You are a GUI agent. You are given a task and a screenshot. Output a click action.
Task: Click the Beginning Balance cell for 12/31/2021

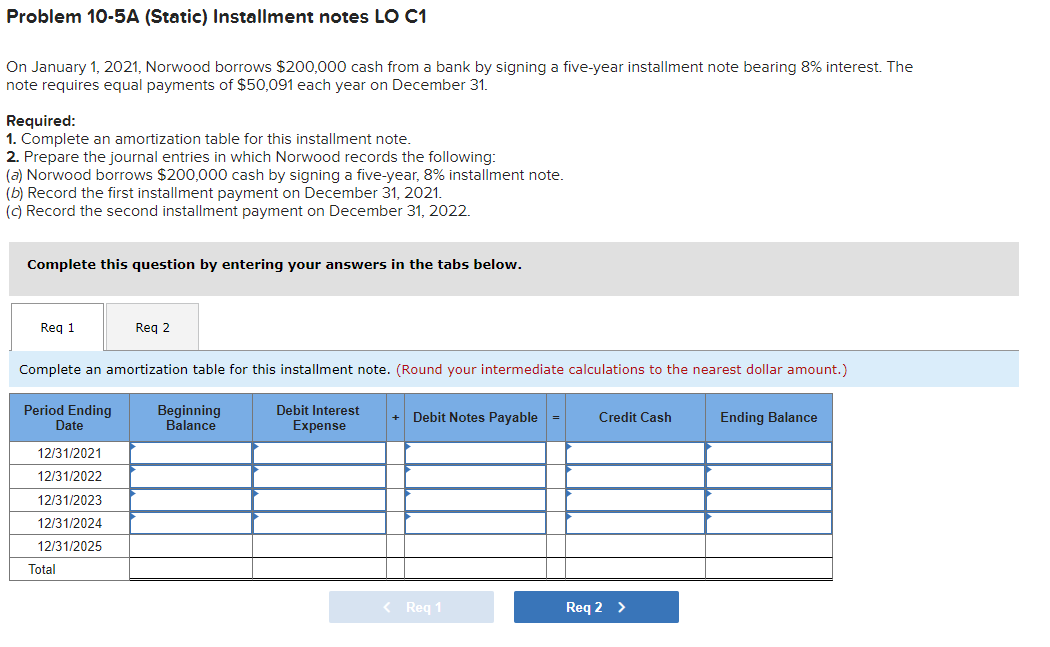click(190, 452)
